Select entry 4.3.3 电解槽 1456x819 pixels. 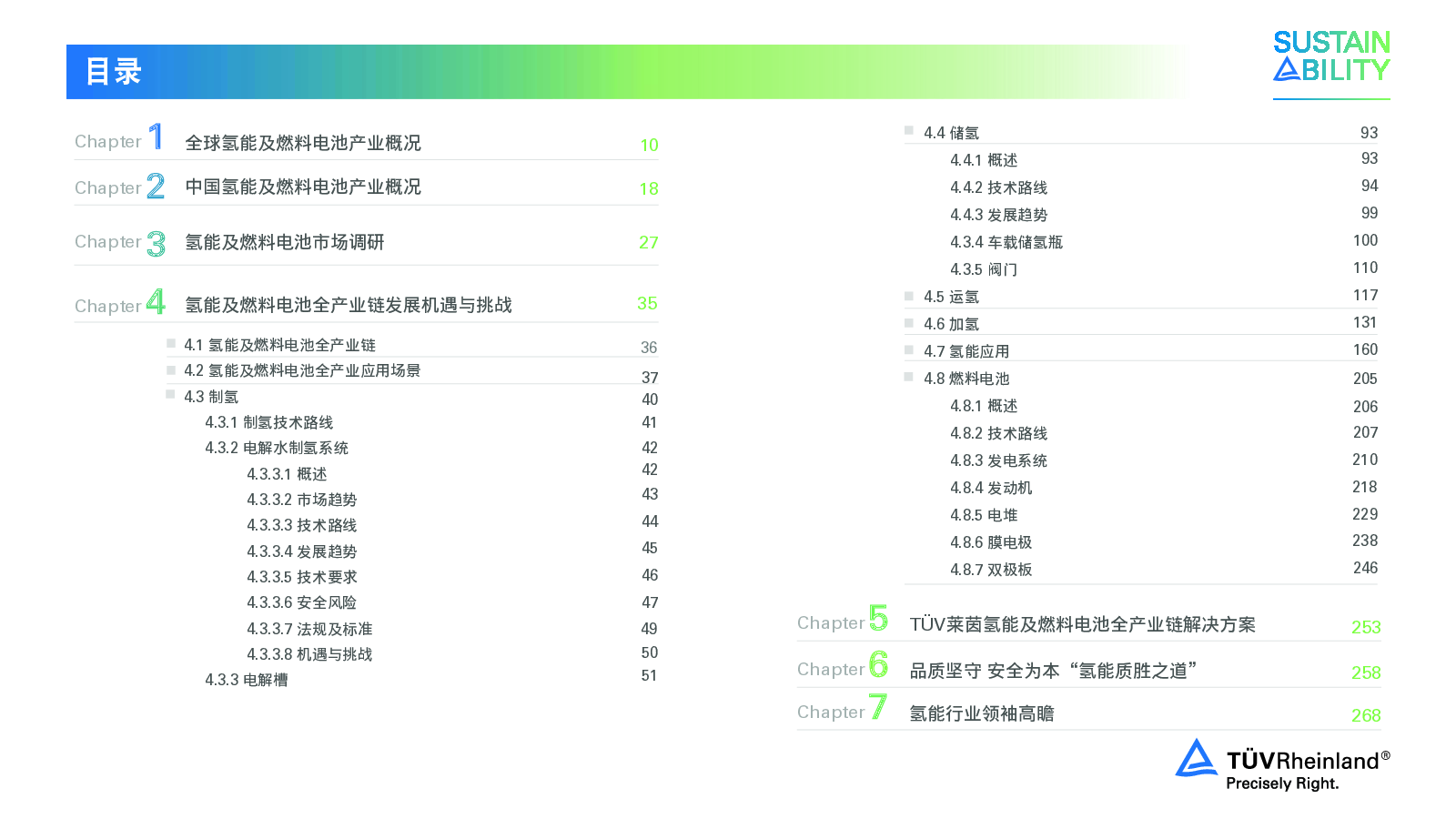coord(246,680)
